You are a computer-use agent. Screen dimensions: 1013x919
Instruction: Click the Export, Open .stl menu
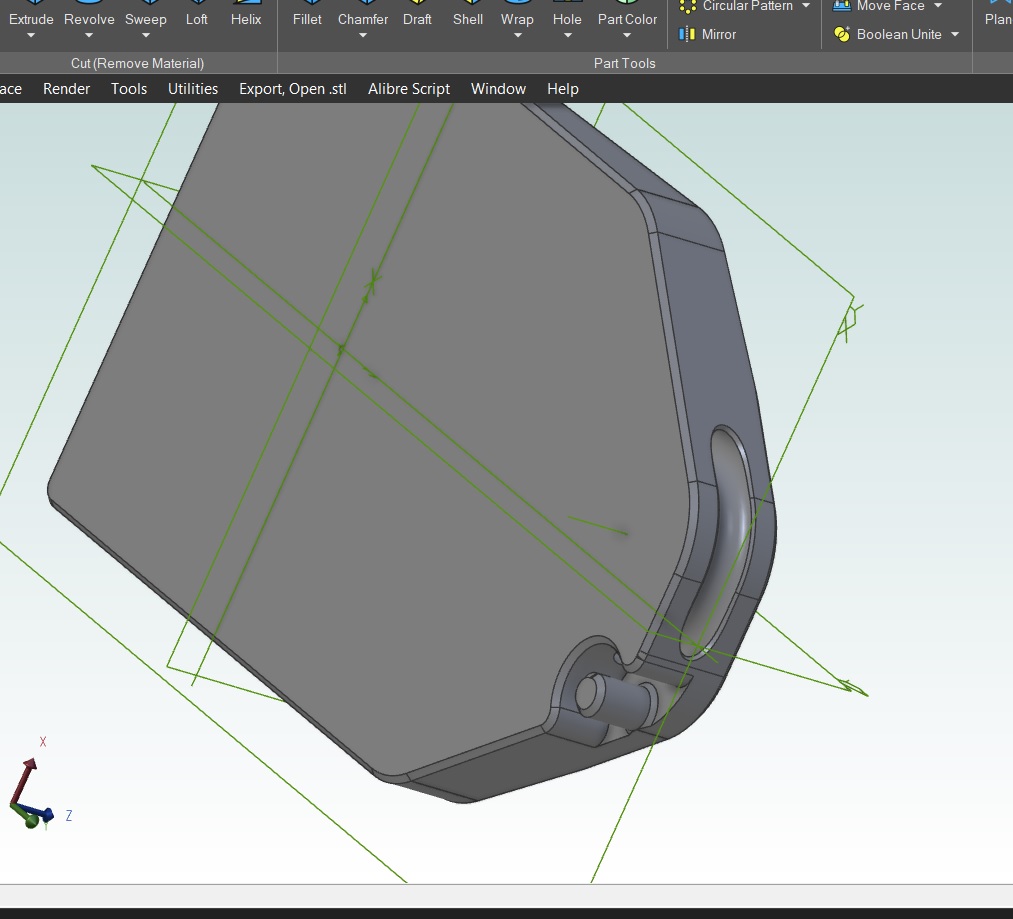point(293,89)
